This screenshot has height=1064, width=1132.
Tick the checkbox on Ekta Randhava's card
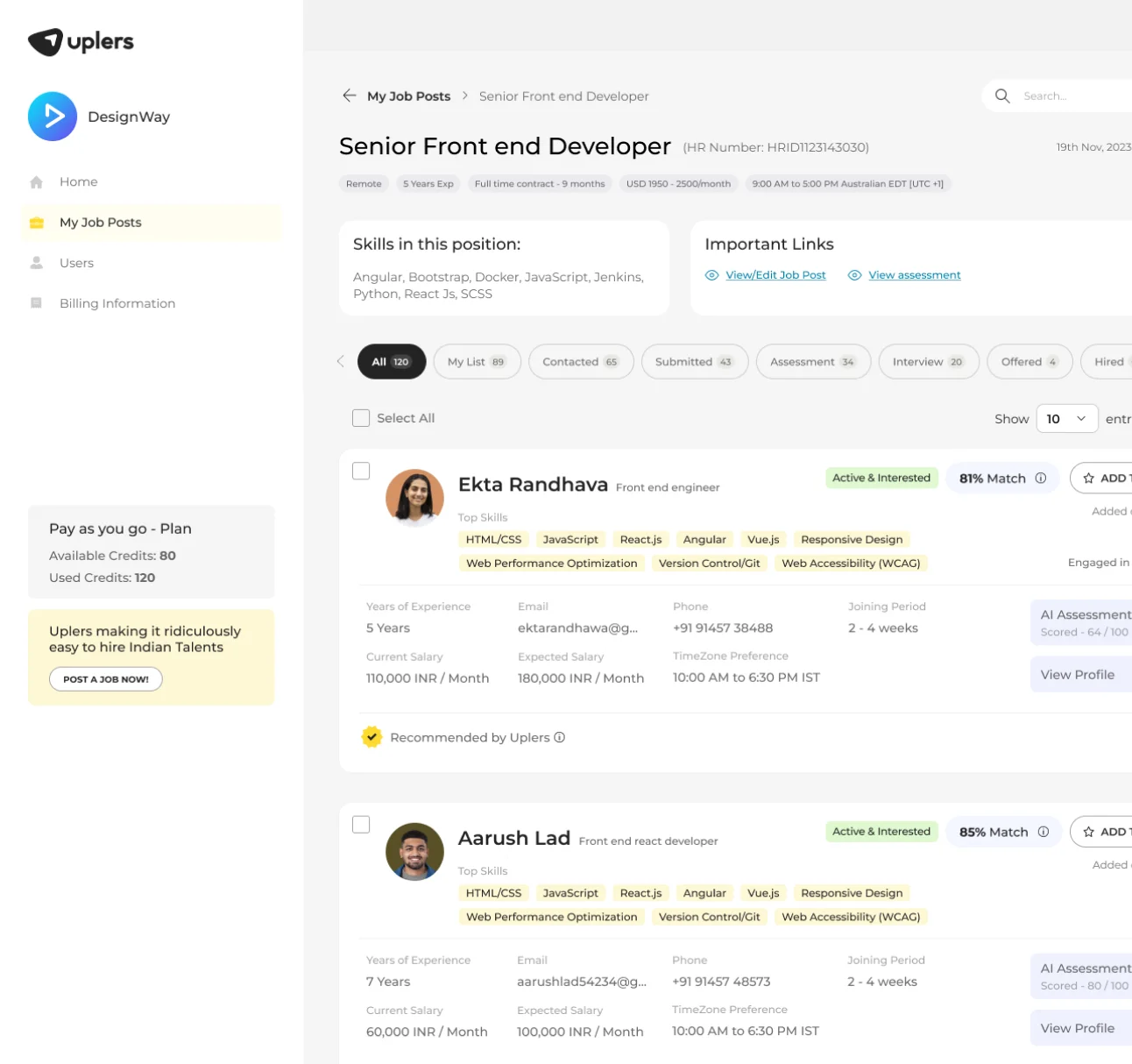(x=361, y=471)
